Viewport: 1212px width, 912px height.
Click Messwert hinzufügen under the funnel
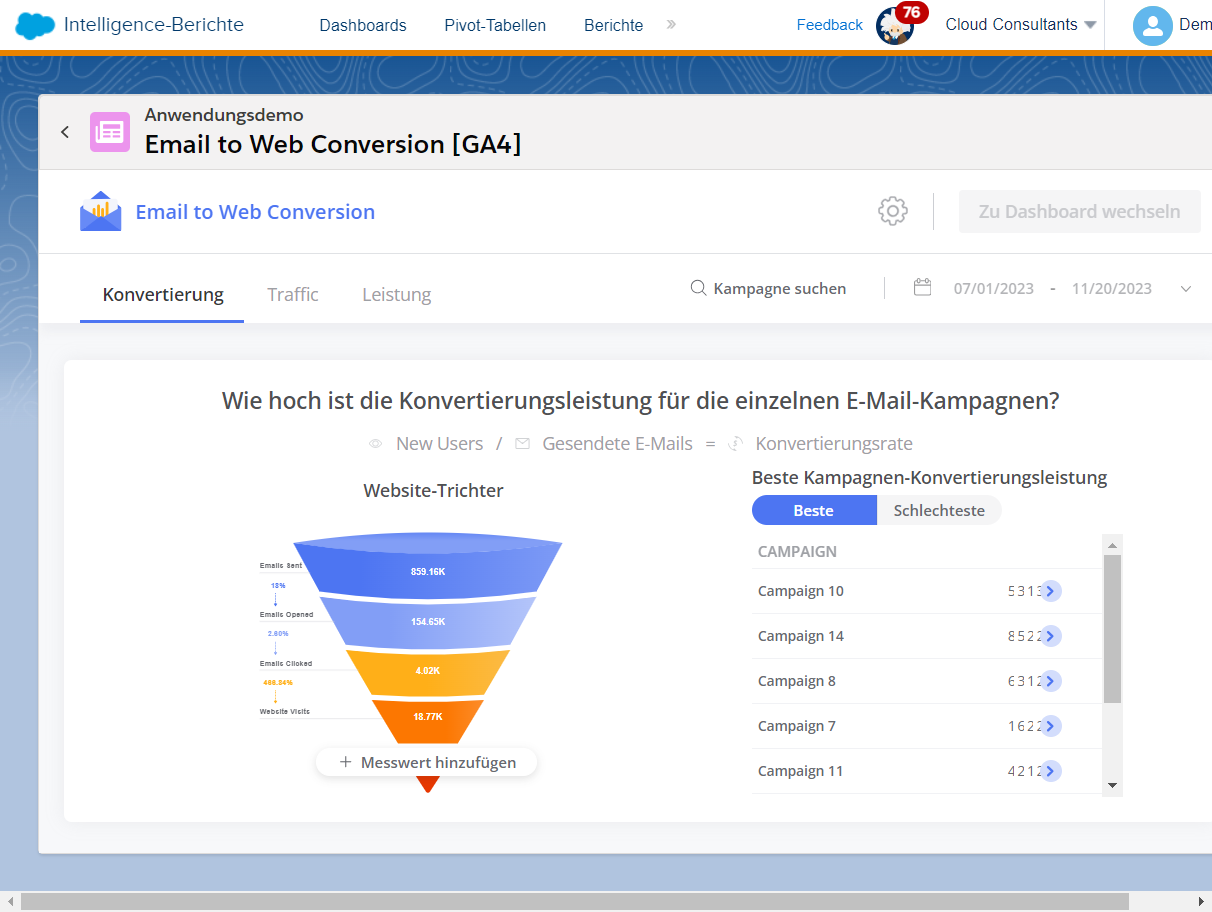(x=426, y=761)
